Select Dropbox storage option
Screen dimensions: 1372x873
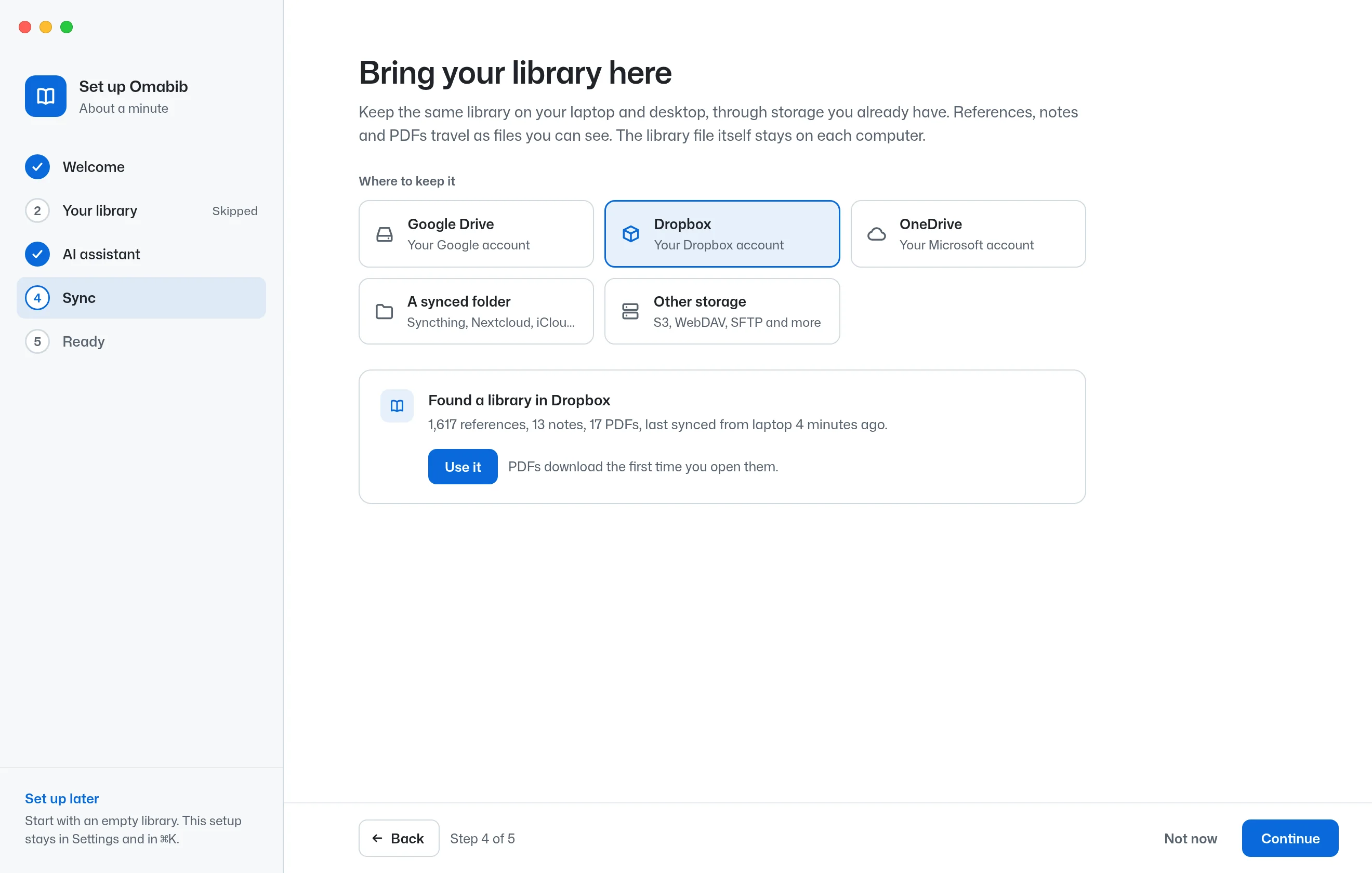click(x=722, y=234)
